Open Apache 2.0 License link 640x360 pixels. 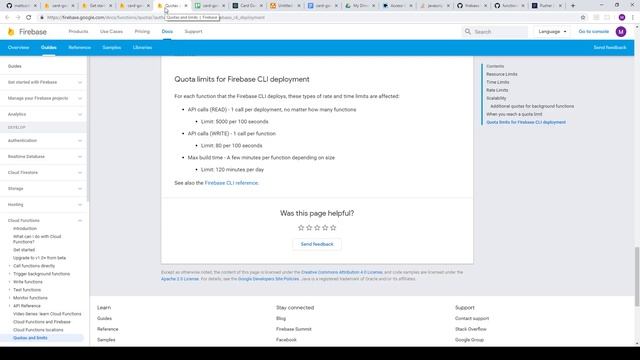[180, 279]
